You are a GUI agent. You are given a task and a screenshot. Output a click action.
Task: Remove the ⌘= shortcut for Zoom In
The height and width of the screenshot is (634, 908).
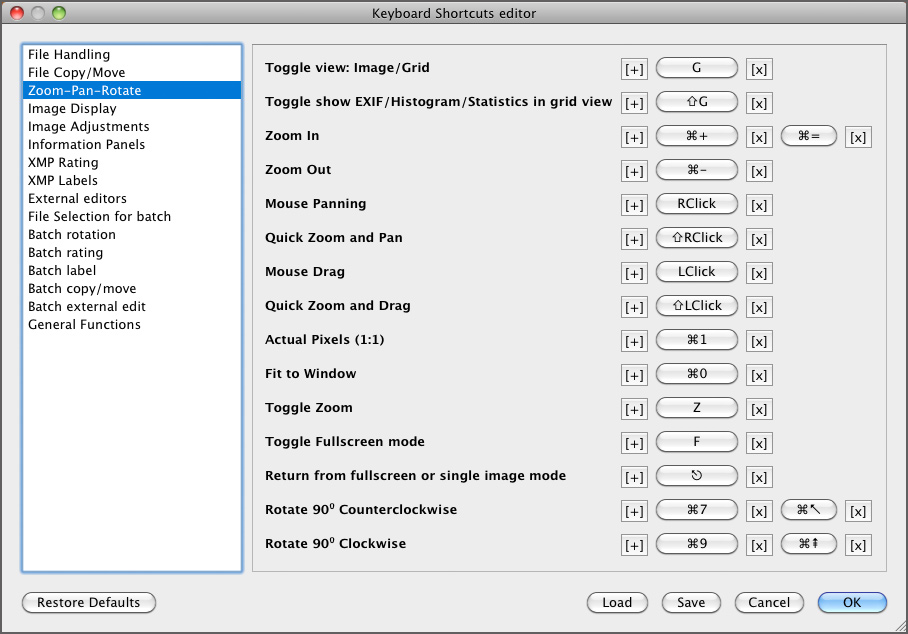858,137
